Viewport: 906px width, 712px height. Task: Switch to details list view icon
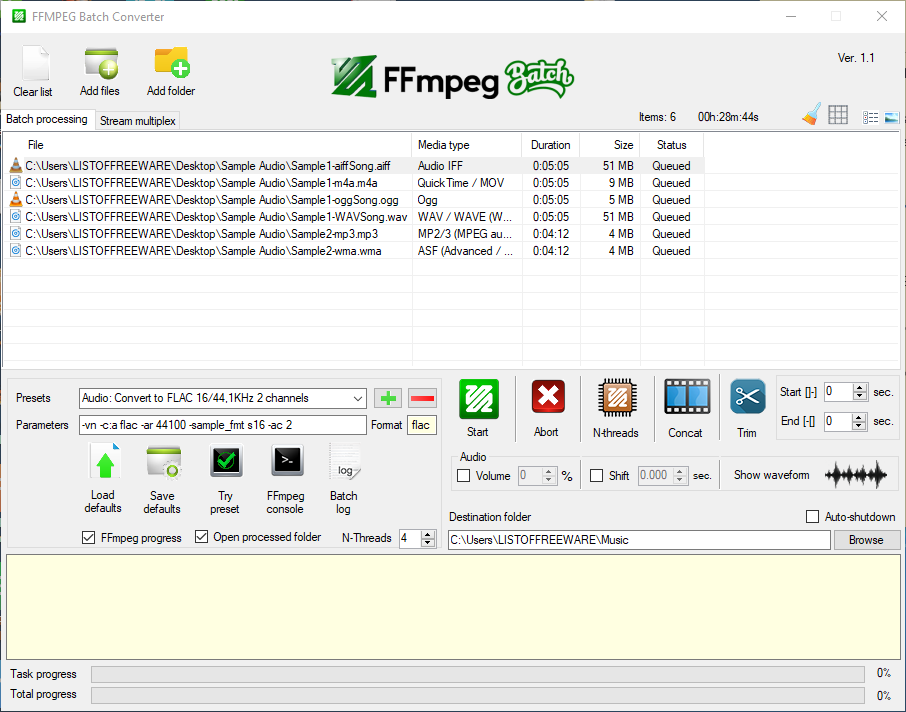pos(870,117)
